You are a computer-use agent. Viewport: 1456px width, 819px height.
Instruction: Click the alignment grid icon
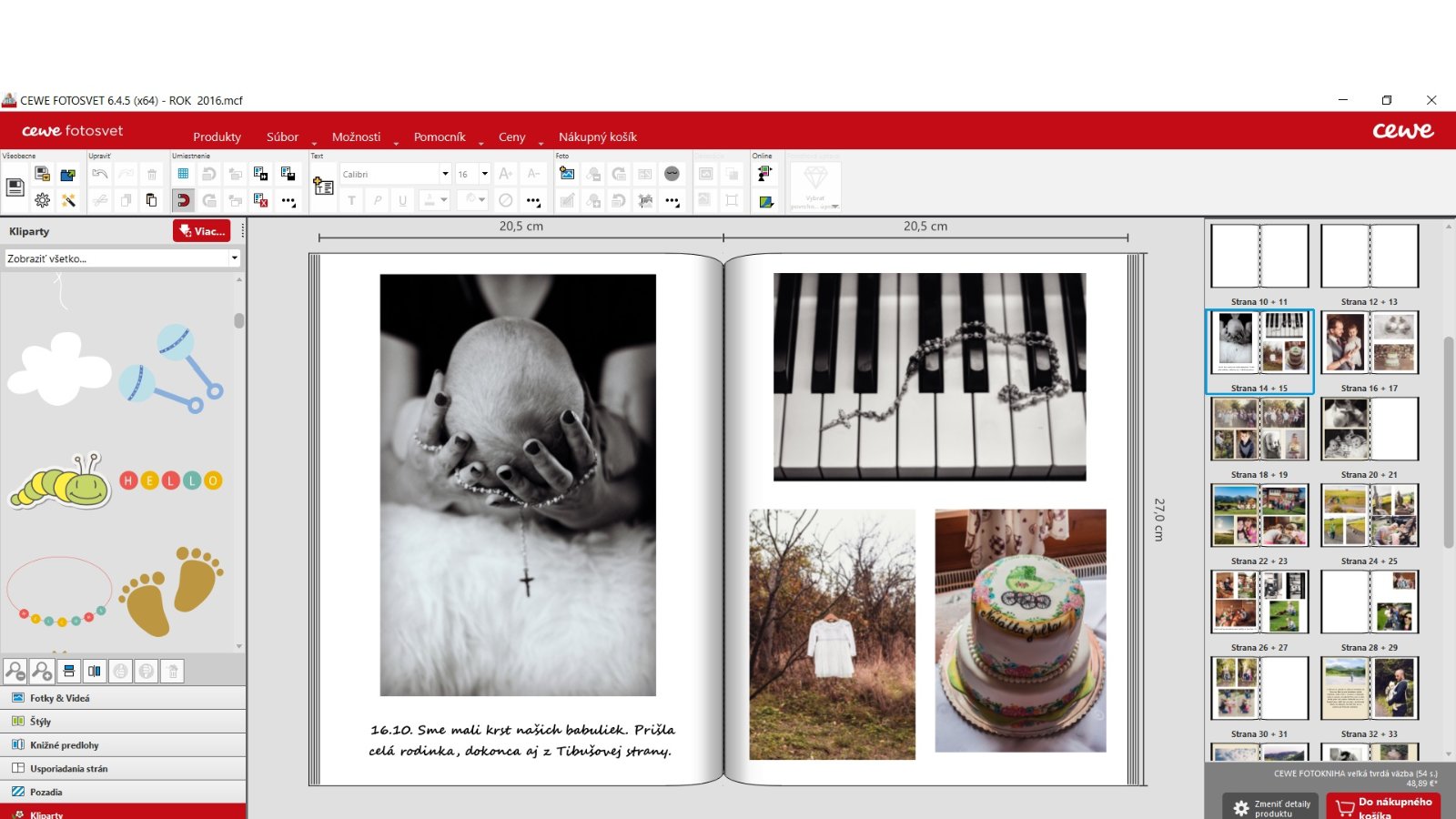tap(183, 174)
